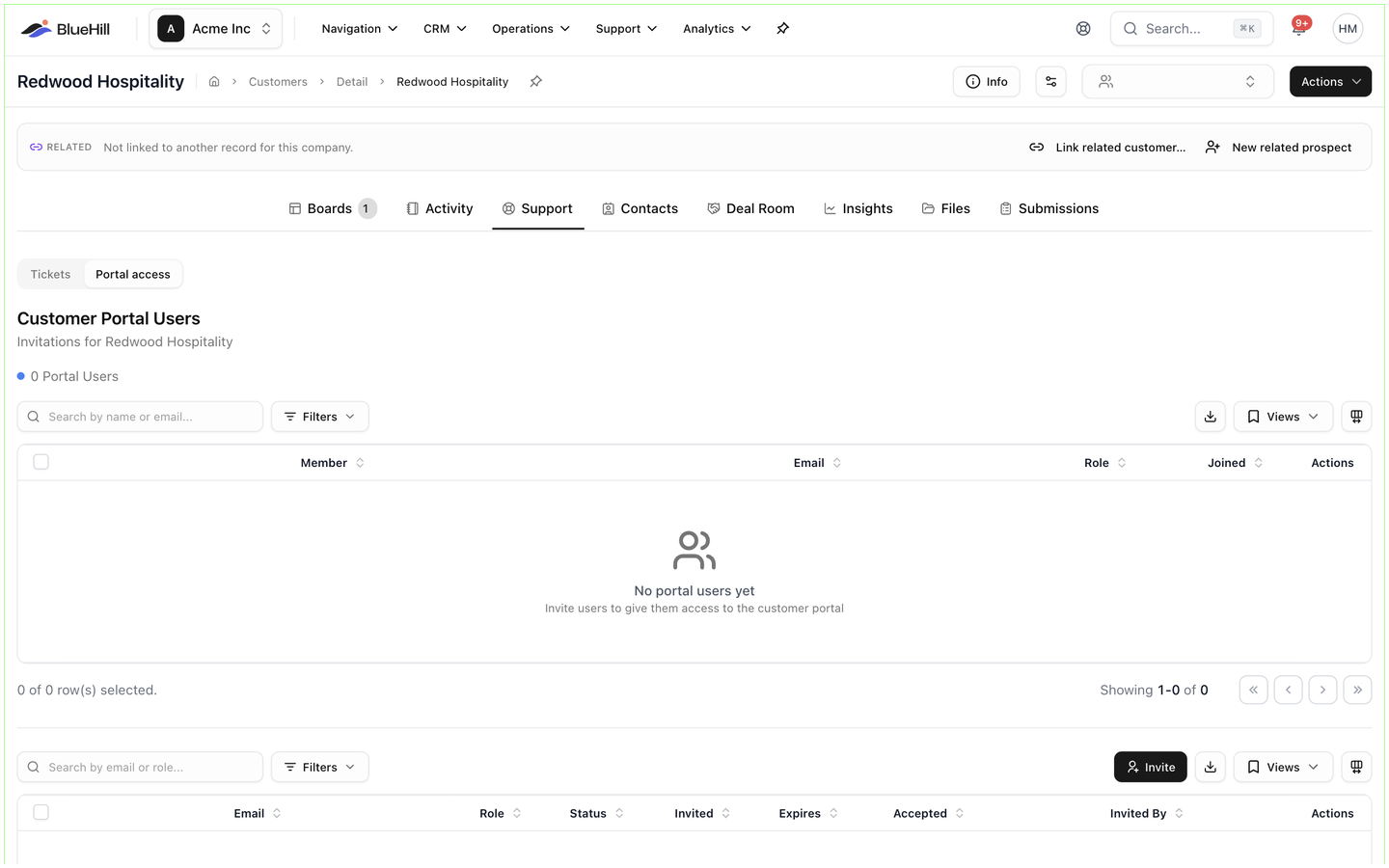
Task: Open the Deal Room tab
Action: pos(750,208)
